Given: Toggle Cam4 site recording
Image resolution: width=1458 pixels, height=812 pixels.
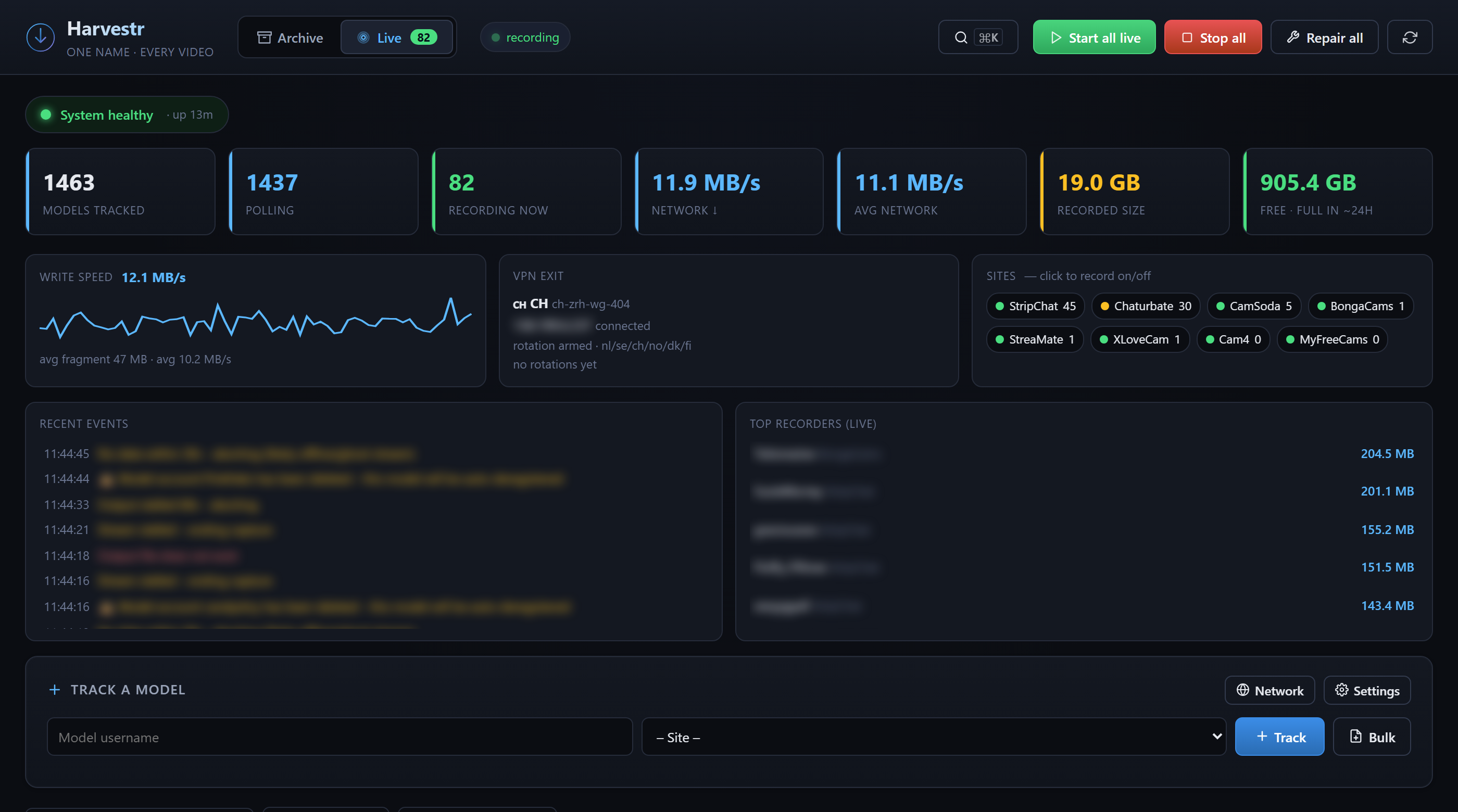Looking at the screenshot, I should [x=1233, y=339].
